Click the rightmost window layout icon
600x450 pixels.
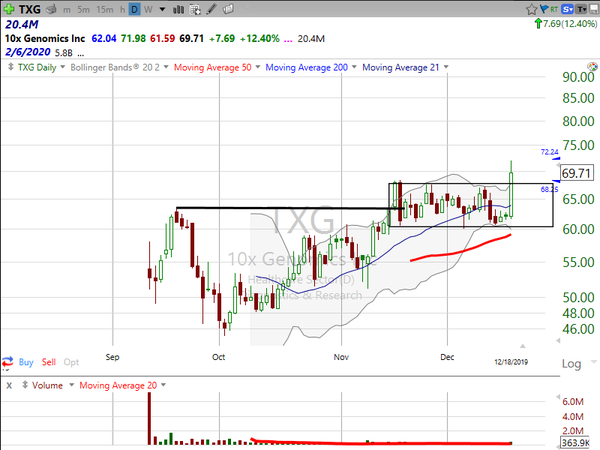[x=593, y=9]
